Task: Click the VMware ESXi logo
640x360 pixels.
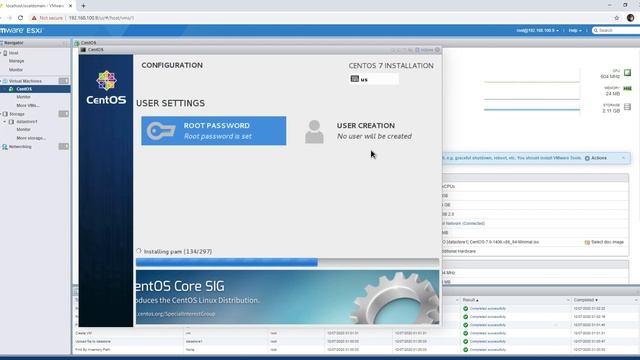Action: 21,31
